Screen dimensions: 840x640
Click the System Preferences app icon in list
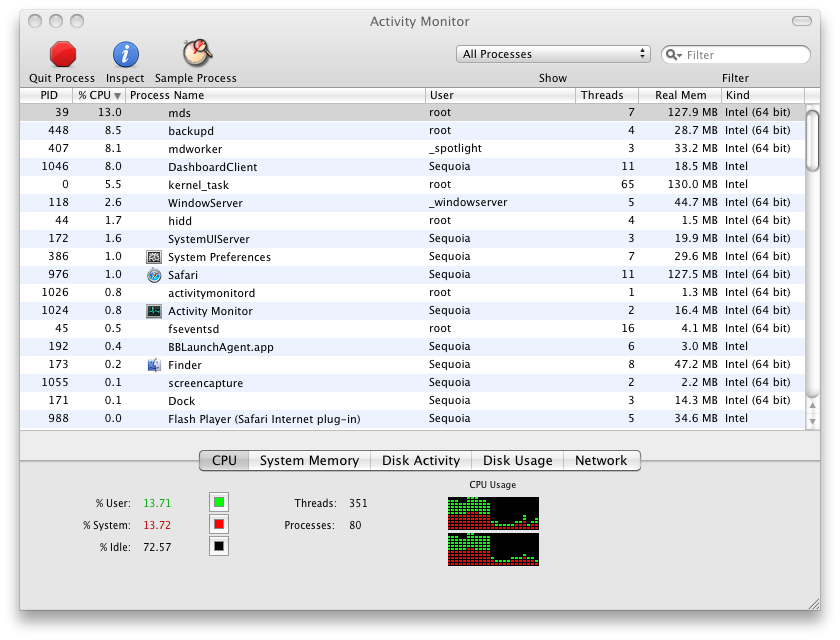[x=154, y=257]
